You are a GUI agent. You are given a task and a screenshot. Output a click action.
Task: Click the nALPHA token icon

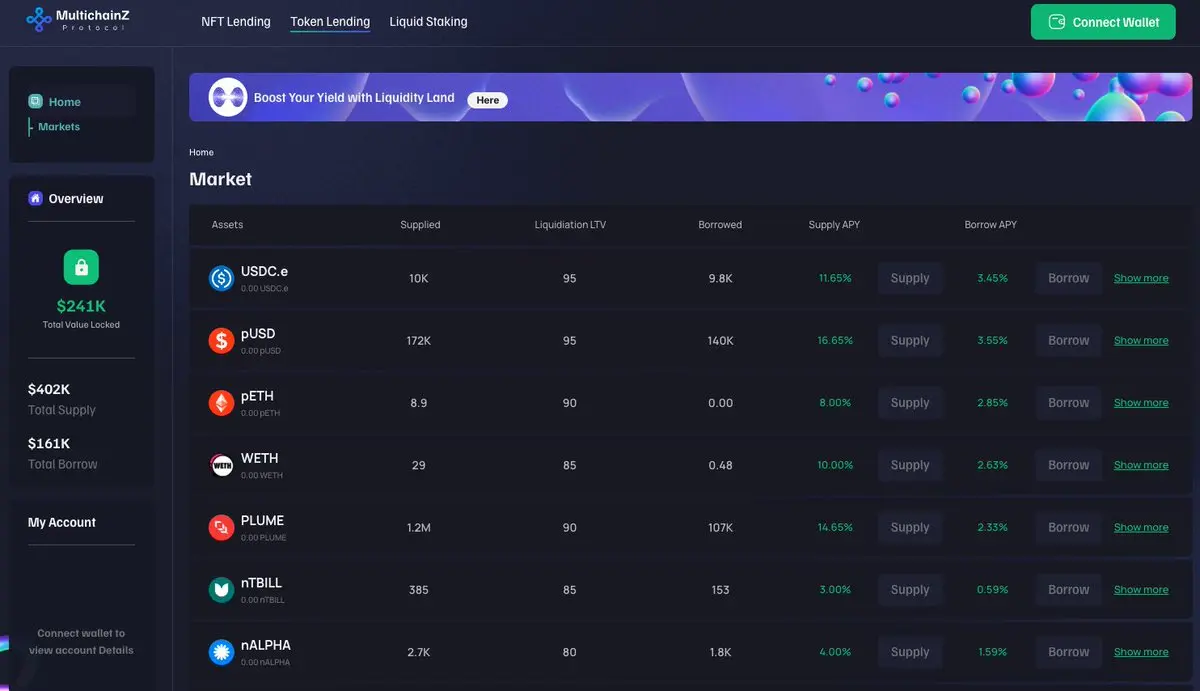(221, 652)
